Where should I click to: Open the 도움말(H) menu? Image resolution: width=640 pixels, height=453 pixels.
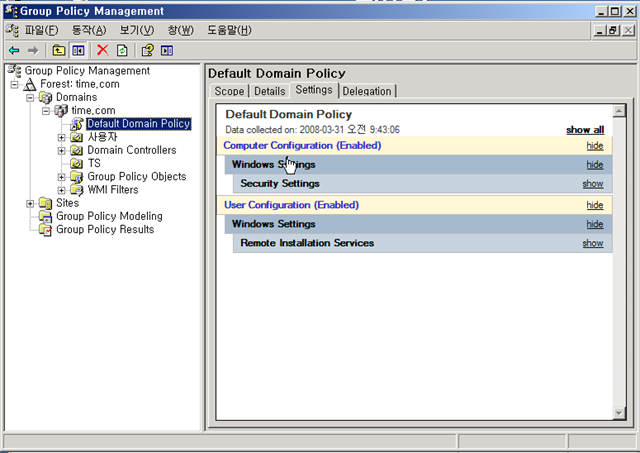(229, 30)
